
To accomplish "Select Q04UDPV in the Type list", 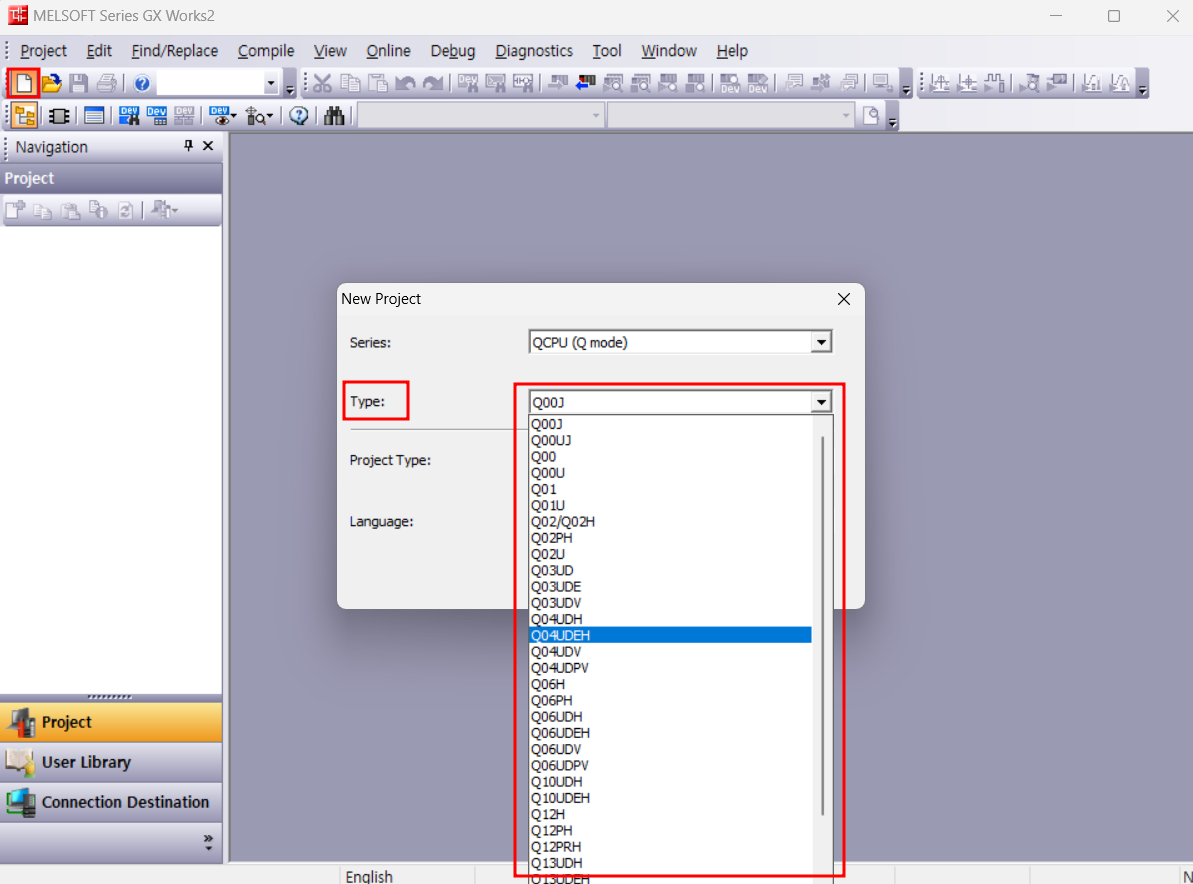I will pyautogui.click(x=670, y=668).
